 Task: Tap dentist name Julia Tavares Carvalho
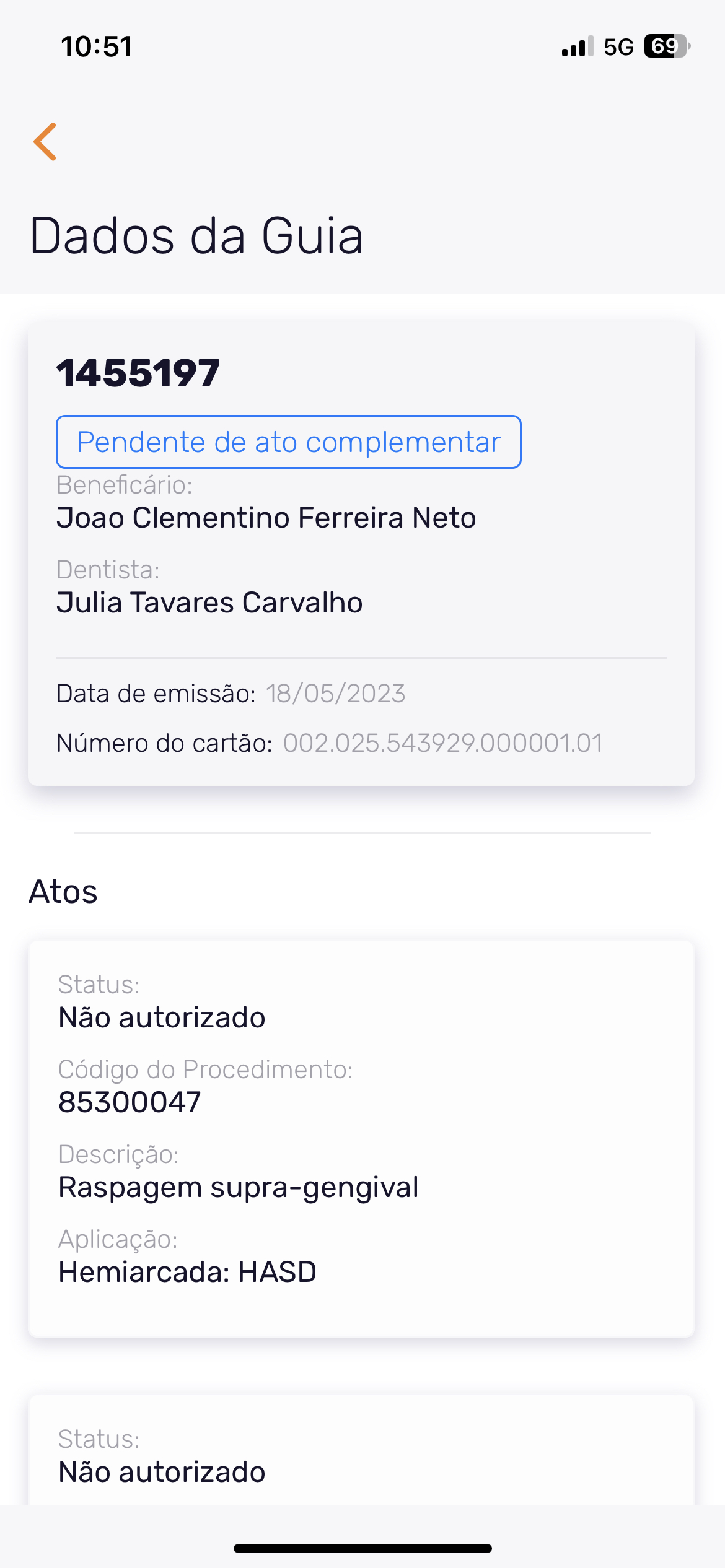click(x=209, y=603)
